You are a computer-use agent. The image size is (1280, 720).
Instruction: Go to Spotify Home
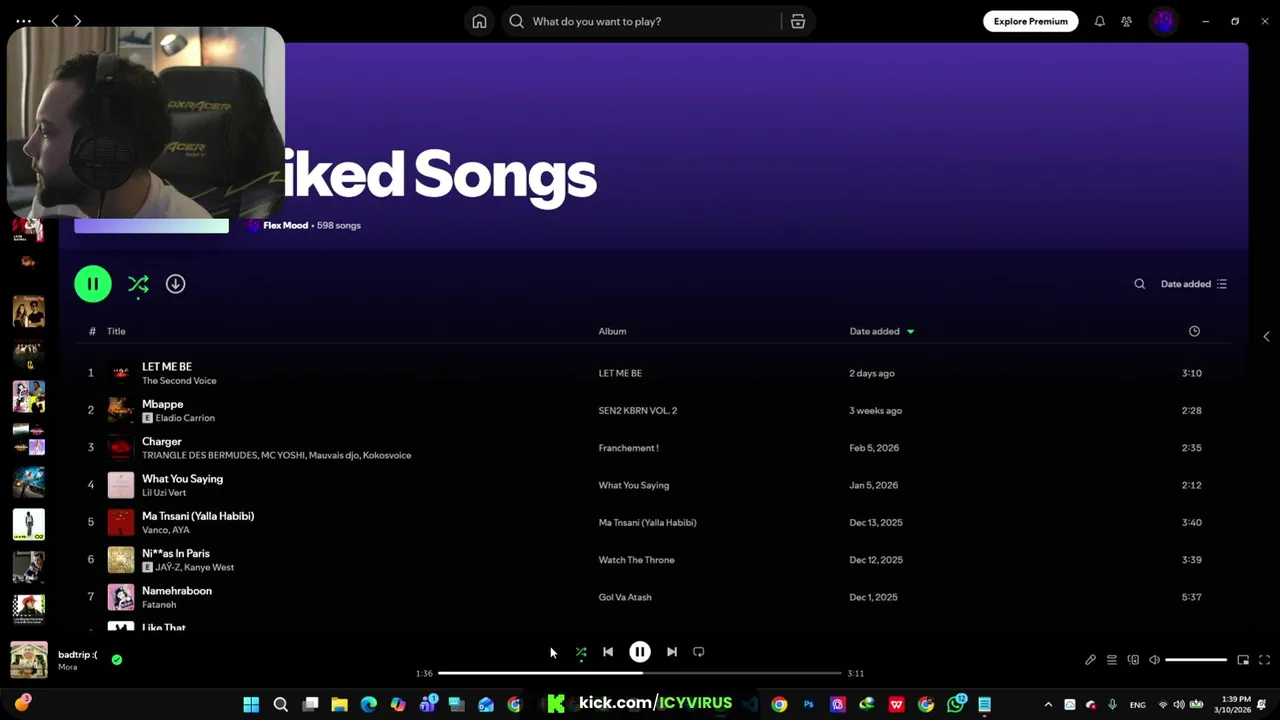click(x=479, y=21)
